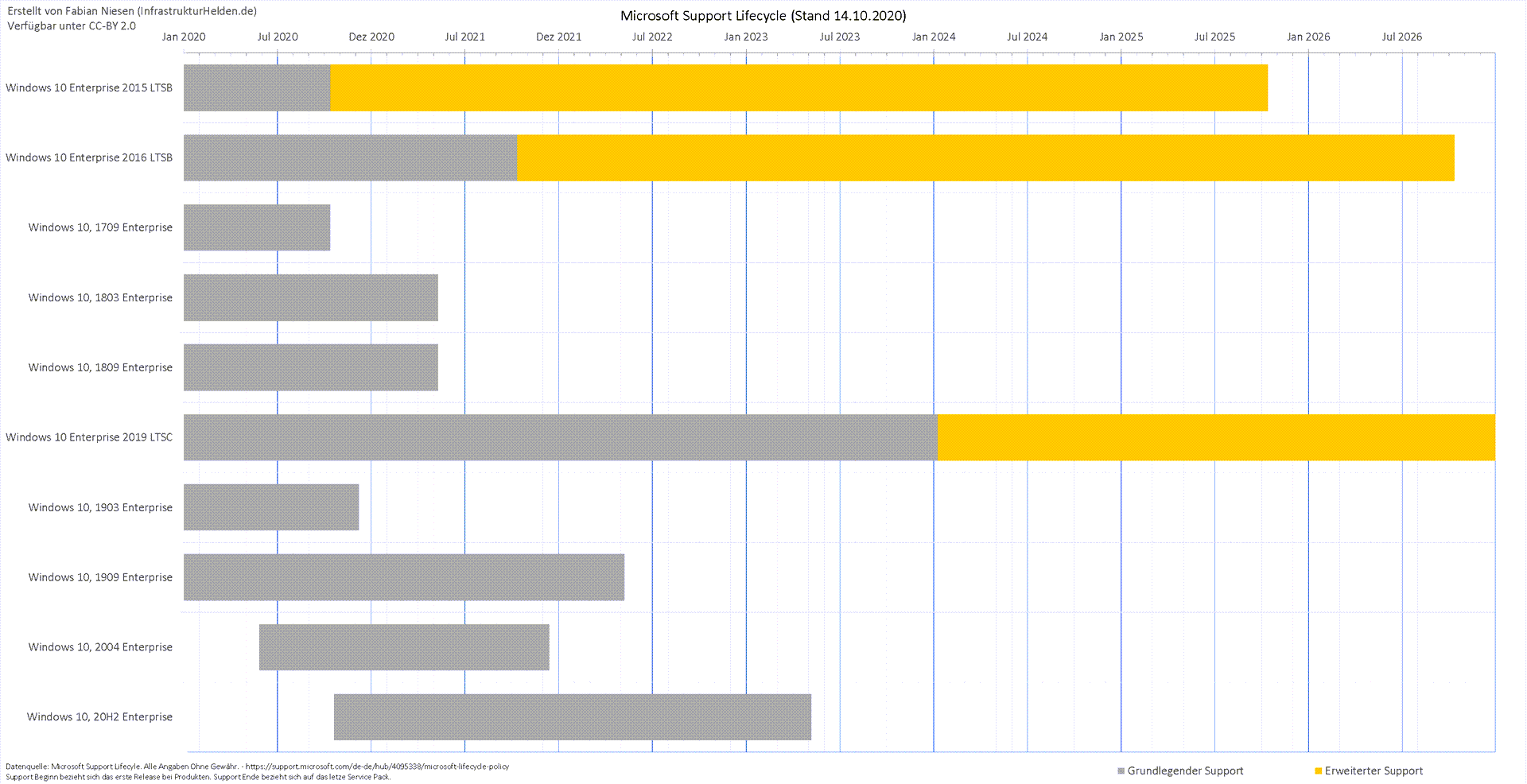This screenshot has height=784, width=1527.
Task: Select the Dez 2021 axis label
Action: tap(558, 37)
